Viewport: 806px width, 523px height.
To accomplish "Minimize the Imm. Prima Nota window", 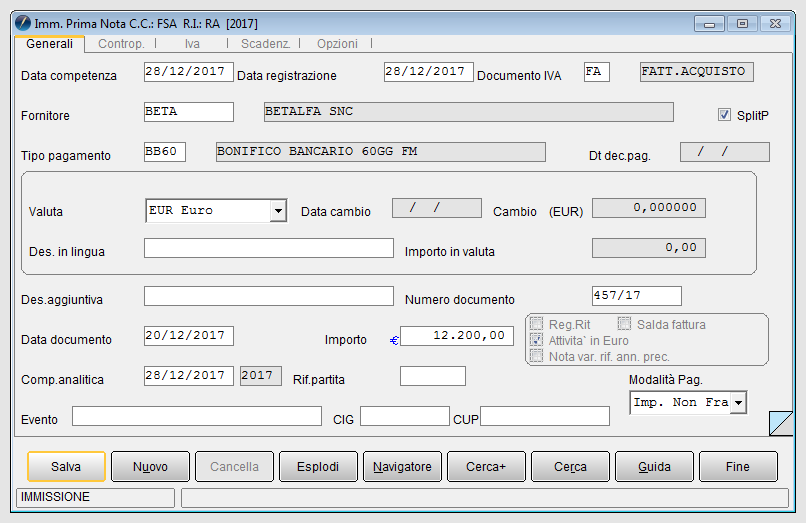I will [709, 24].
